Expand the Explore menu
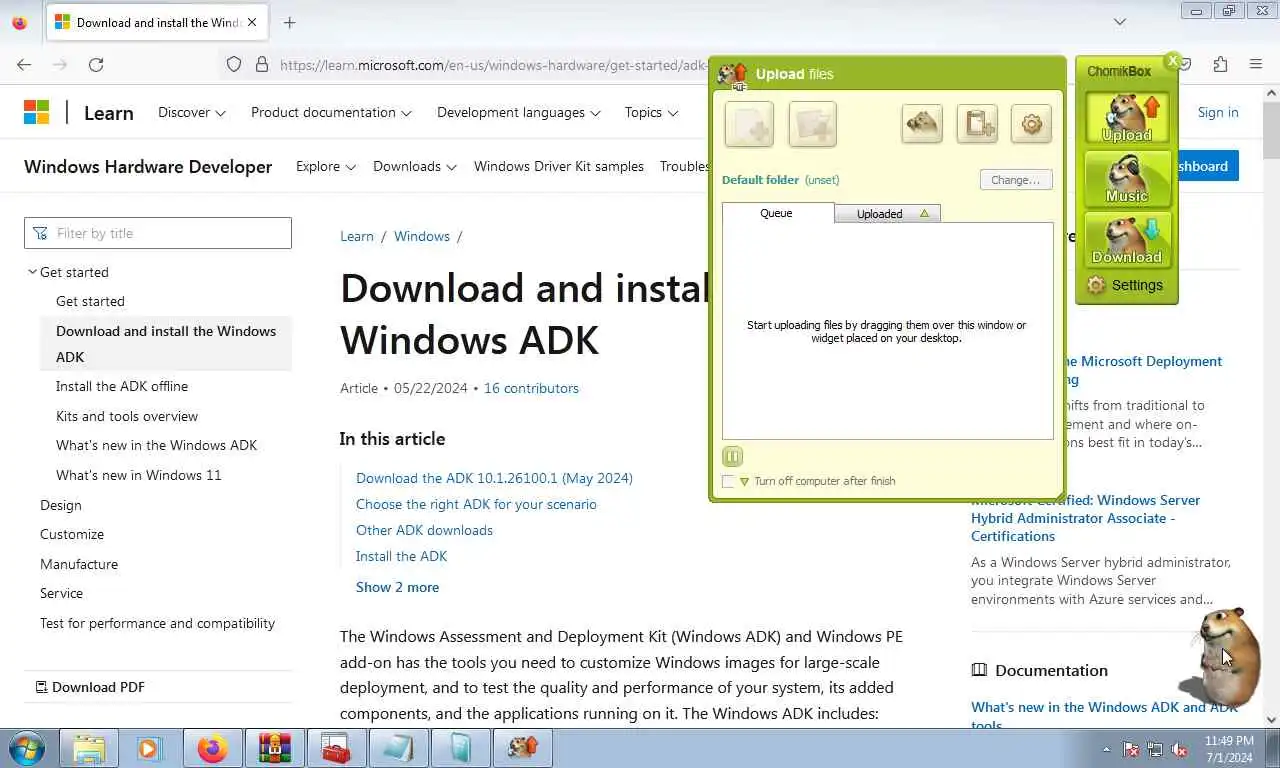The width and height of the screenshot is (1280, 768). (x=326, y=166)
